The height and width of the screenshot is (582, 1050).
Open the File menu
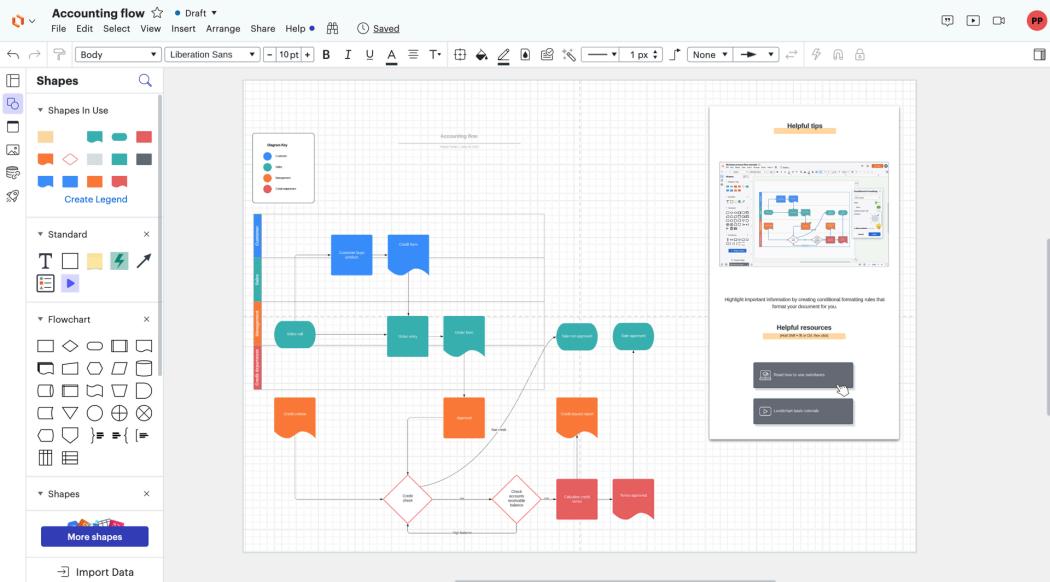pos(59,29)
